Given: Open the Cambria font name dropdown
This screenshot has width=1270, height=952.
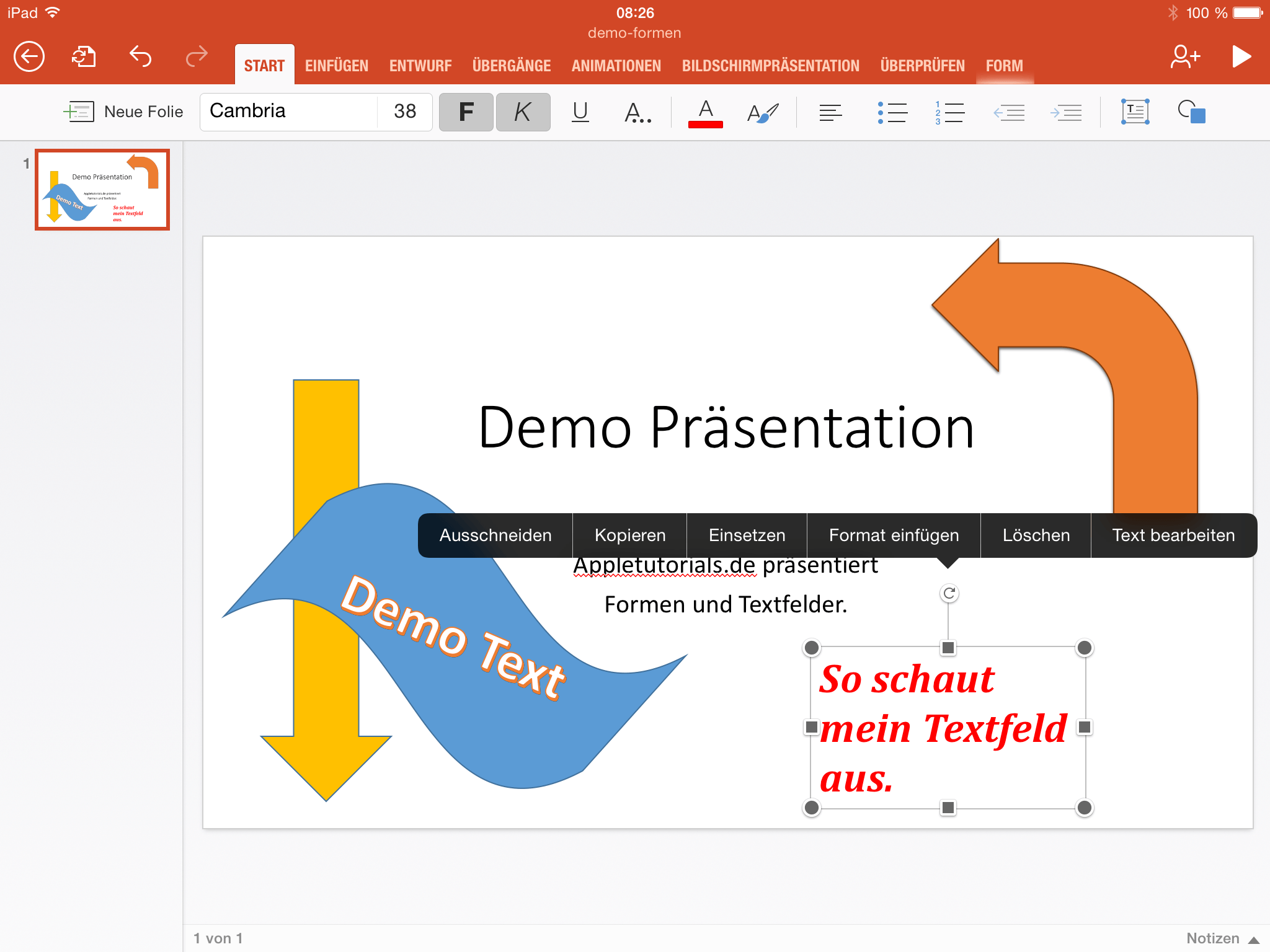Looking at the screenshot, I should pos(288,112).
